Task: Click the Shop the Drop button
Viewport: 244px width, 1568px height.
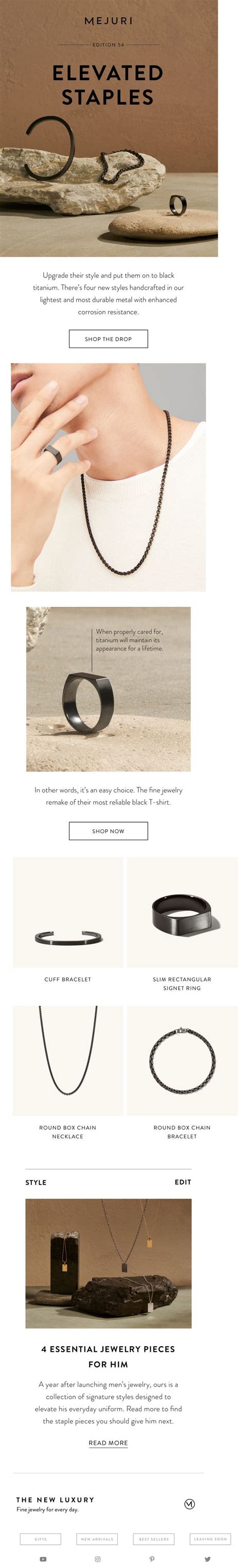Action: 108,338
